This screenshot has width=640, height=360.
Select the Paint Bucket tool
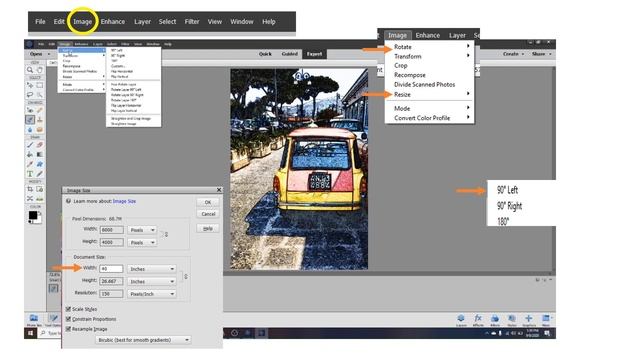30,155
